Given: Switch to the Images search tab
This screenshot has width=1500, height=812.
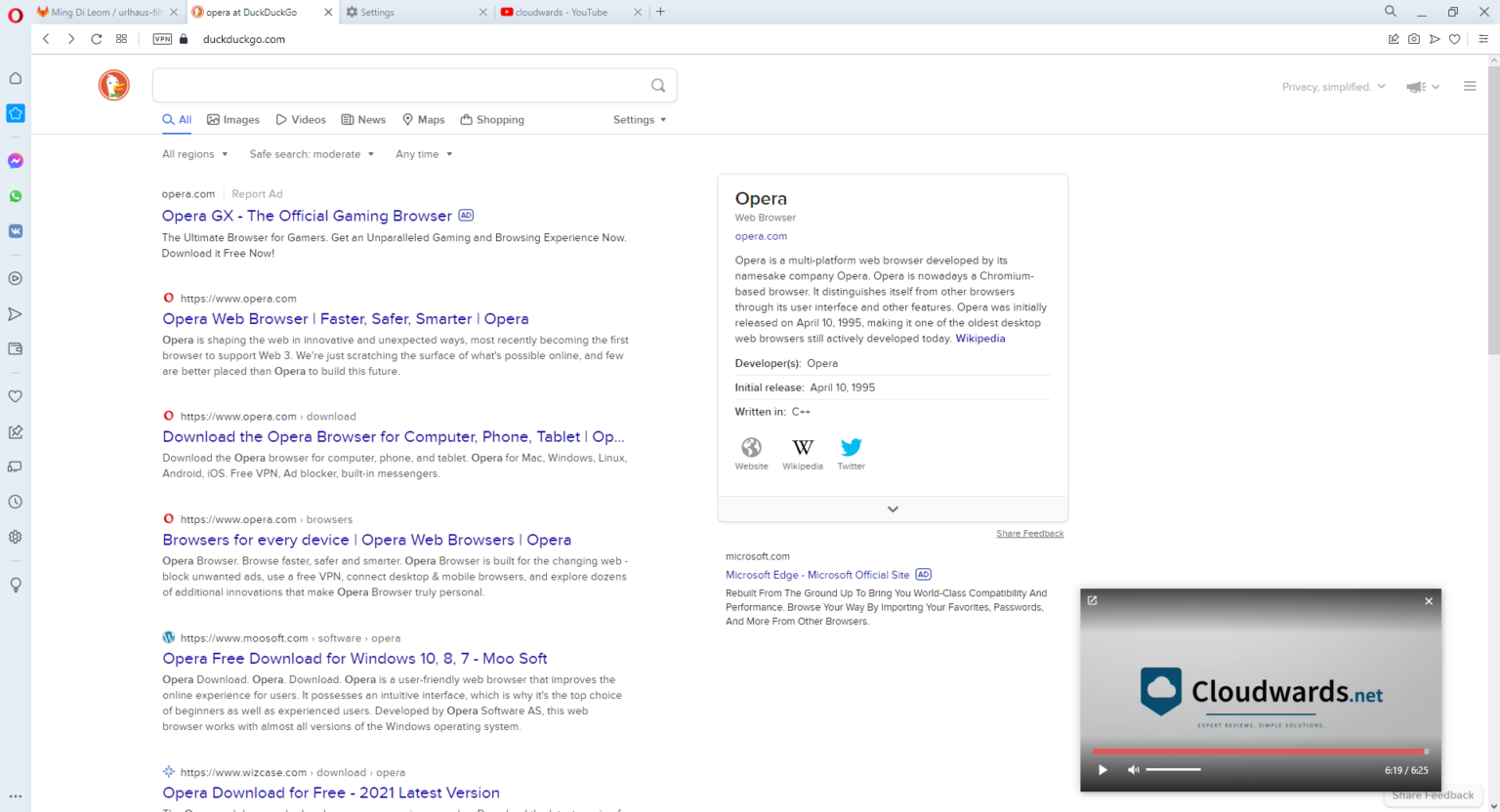Looking at the screenshot, I should pyautogui.click(x=233, y=120).
